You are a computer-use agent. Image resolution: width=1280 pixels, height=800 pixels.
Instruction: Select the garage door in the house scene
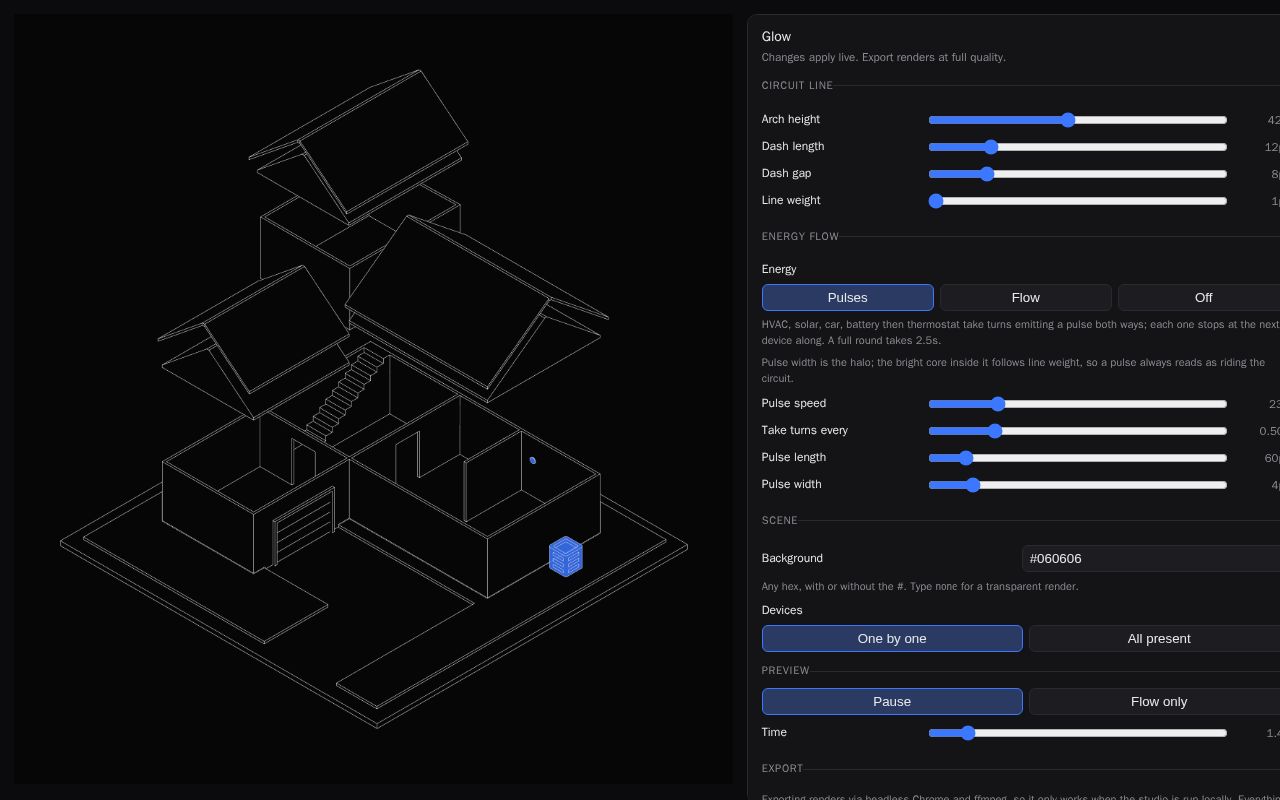click(304, 527)
